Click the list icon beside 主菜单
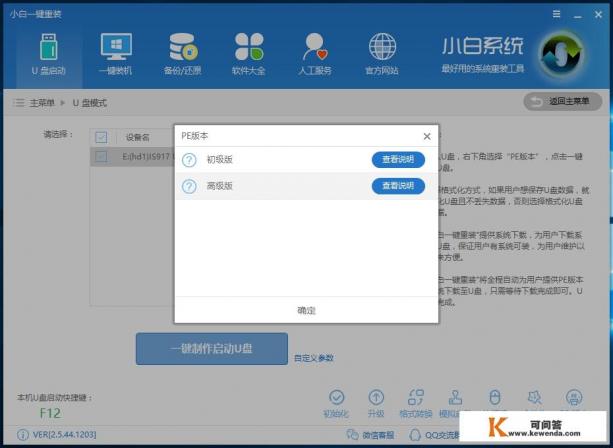Screen dimensions: 613x448 [18, 103]
